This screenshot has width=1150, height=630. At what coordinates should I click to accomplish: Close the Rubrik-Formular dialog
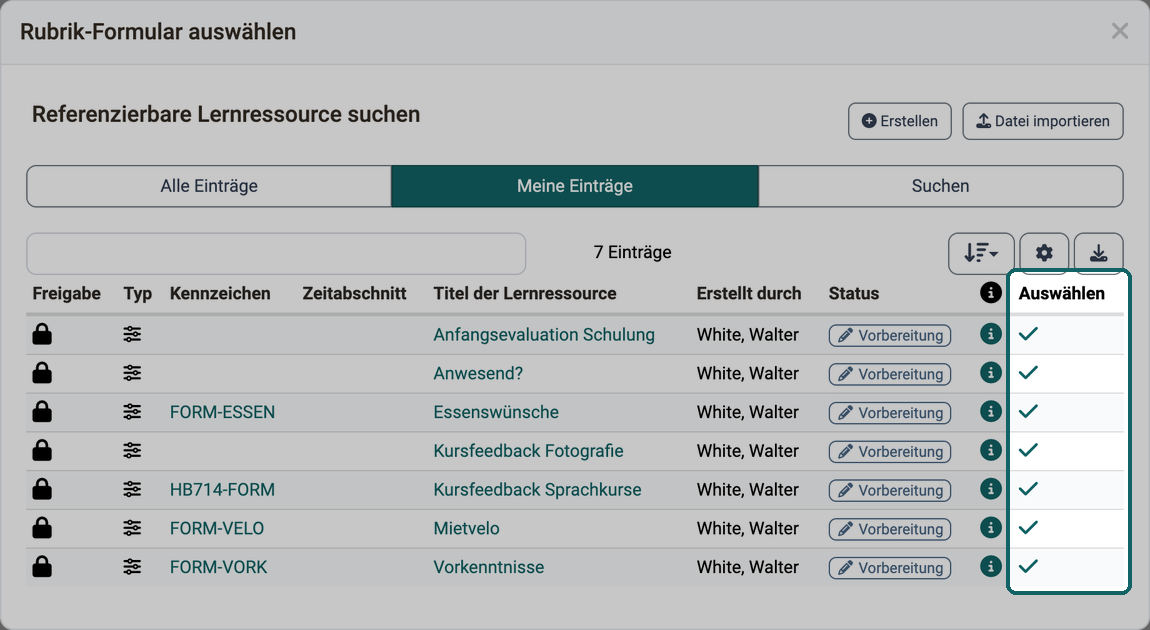coord(1119,31)
